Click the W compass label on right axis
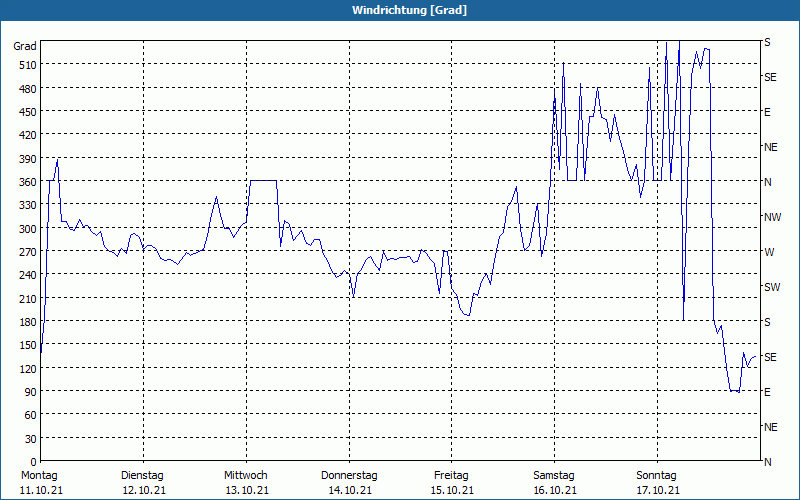The image size is (800, 500). click(768, 252)
